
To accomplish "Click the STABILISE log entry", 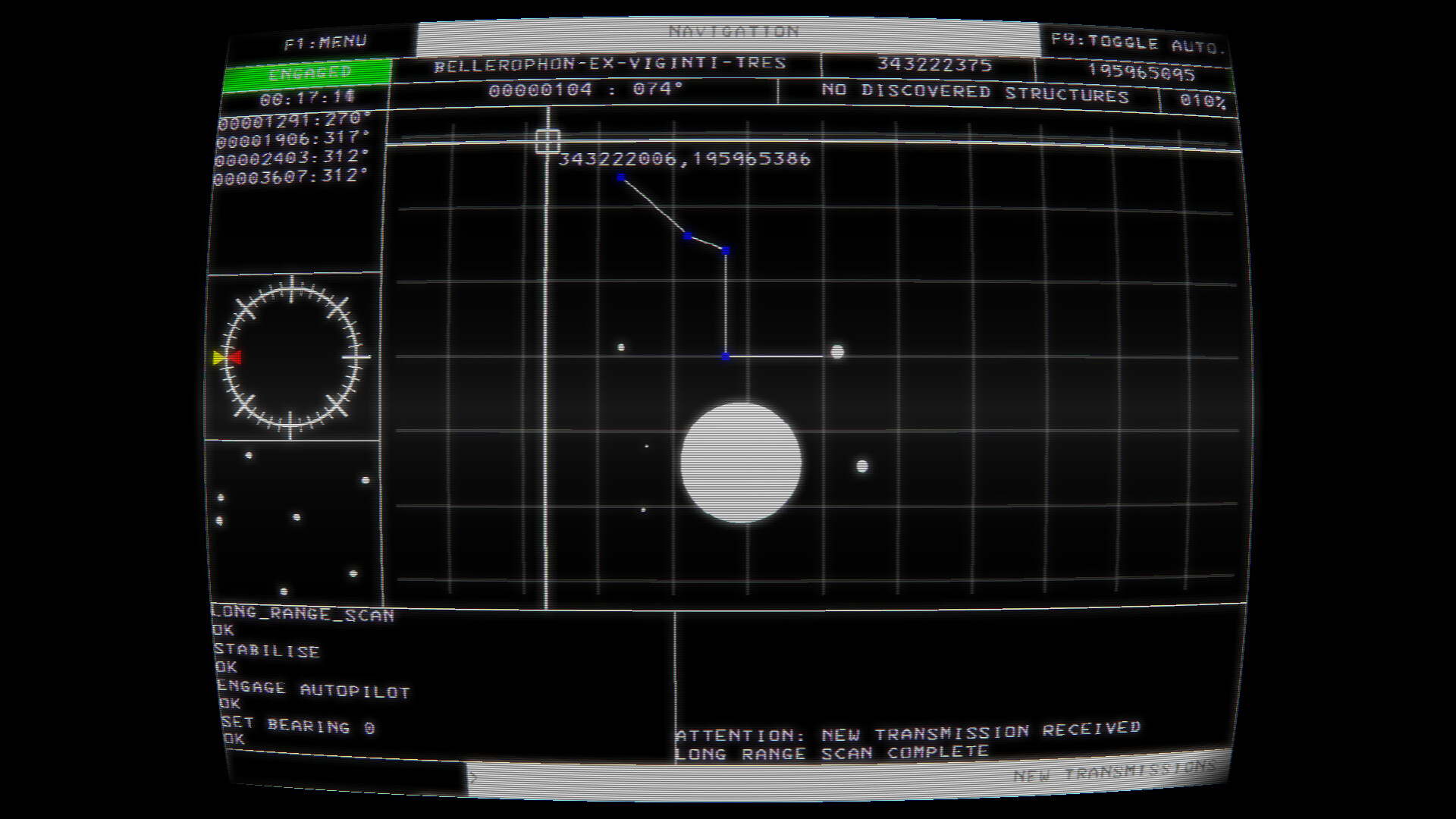I will click(x=267, y=651).
